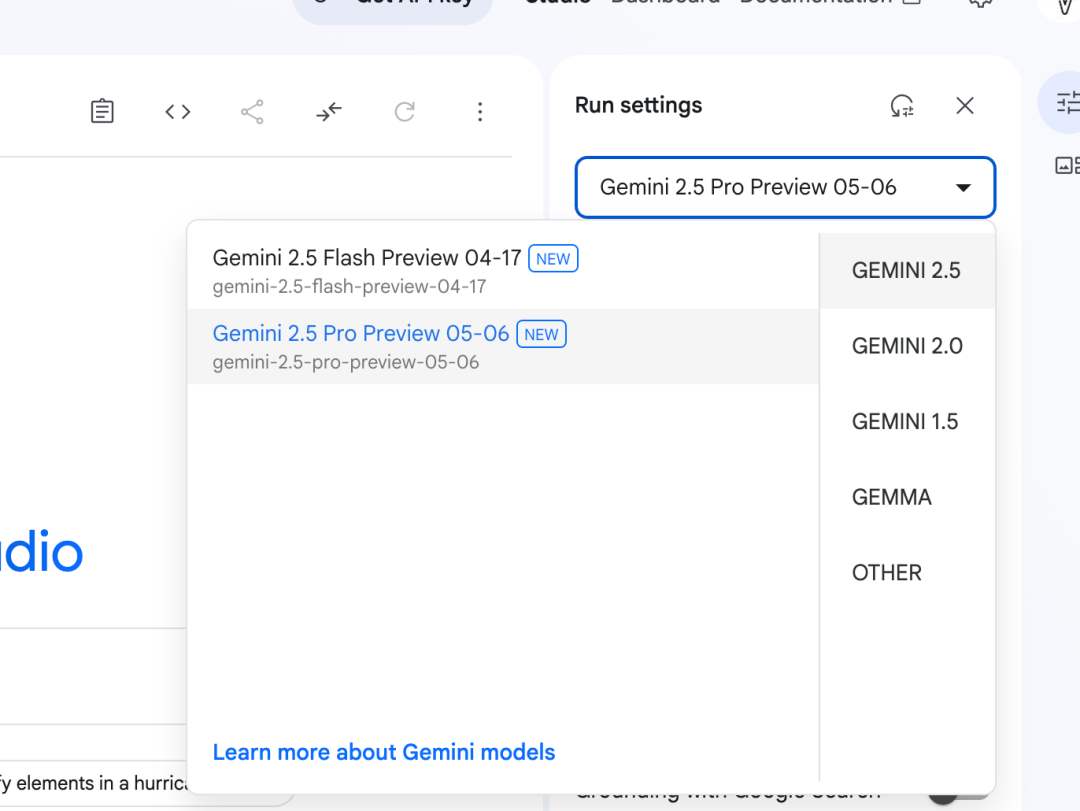Open compare mode with the arrows icon
Screen dimensions: 1080x811
tap(329, 111)
